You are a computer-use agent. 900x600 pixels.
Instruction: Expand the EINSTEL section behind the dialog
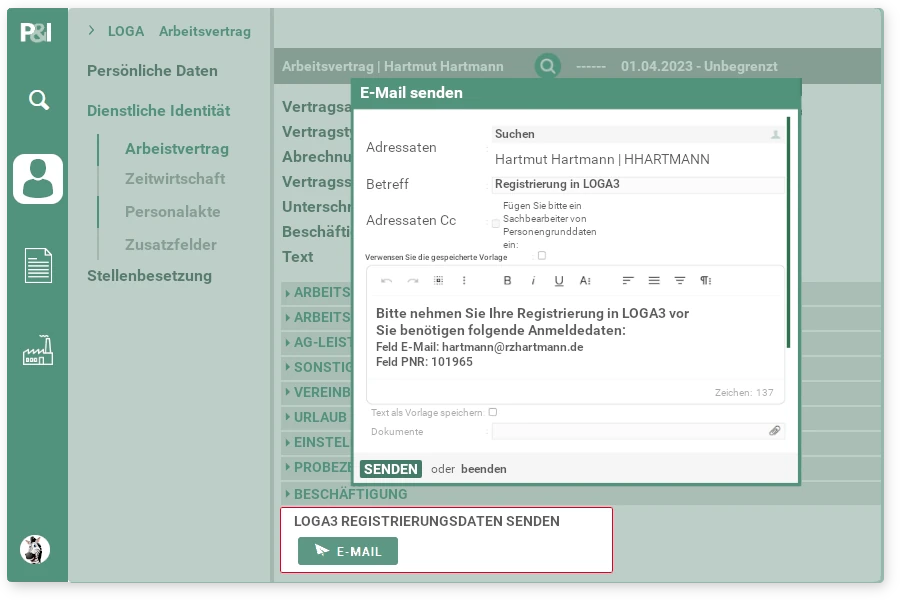(x=316, y=443)
